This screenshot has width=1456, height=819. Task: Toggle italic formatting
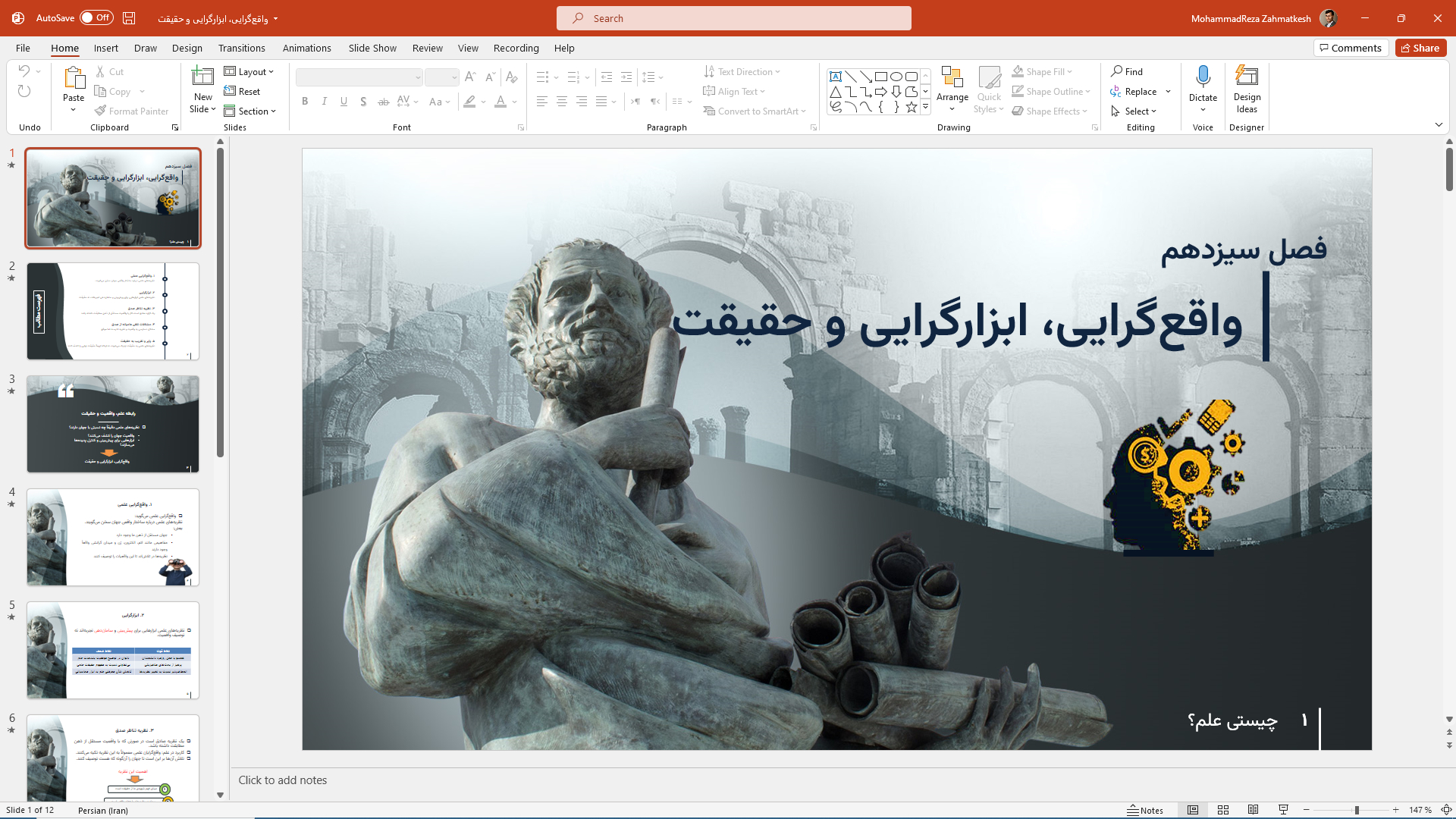[x=324, y=101]
